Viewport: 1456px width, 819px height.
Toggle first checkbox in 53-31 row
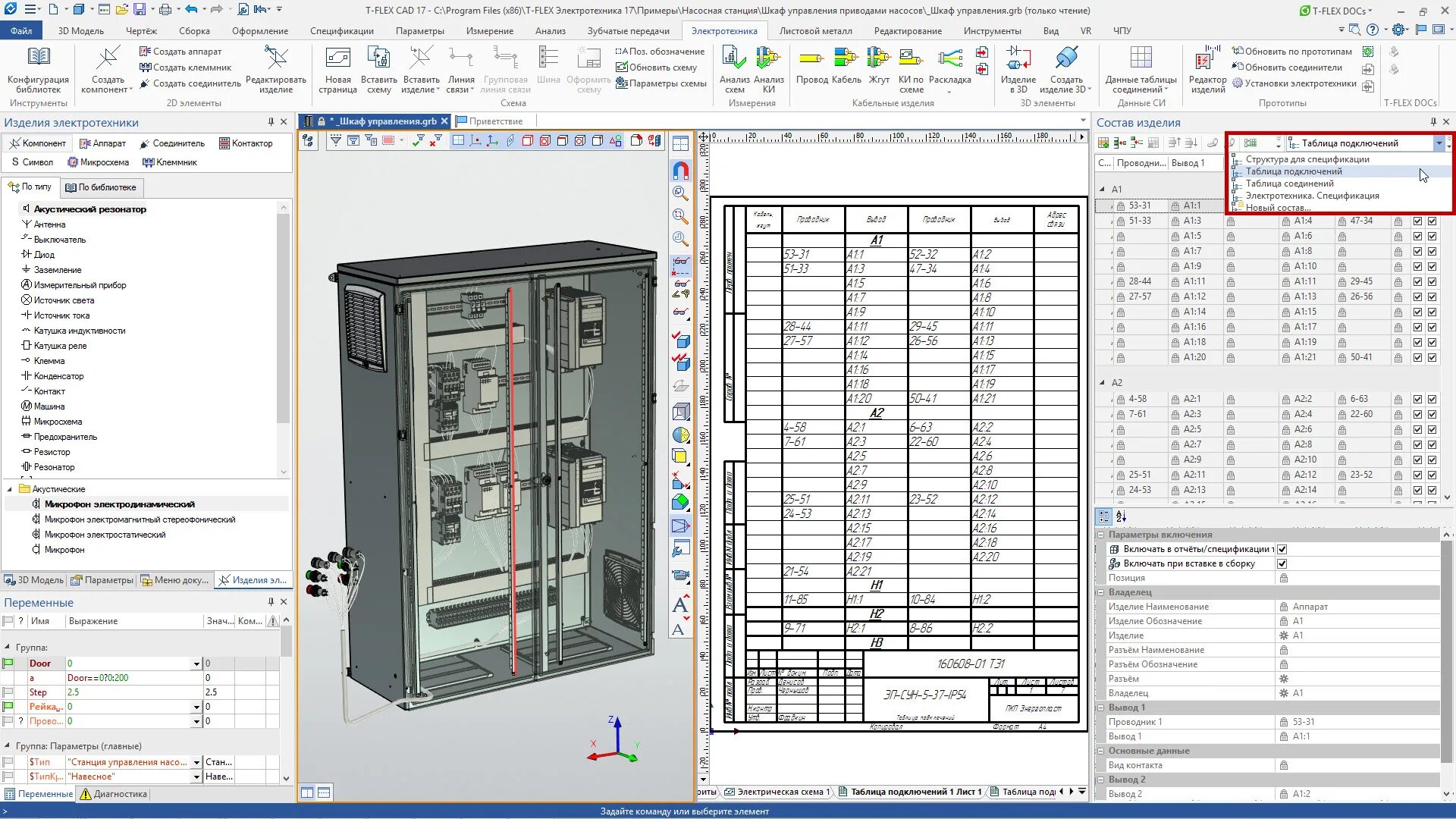(1417, 206)
